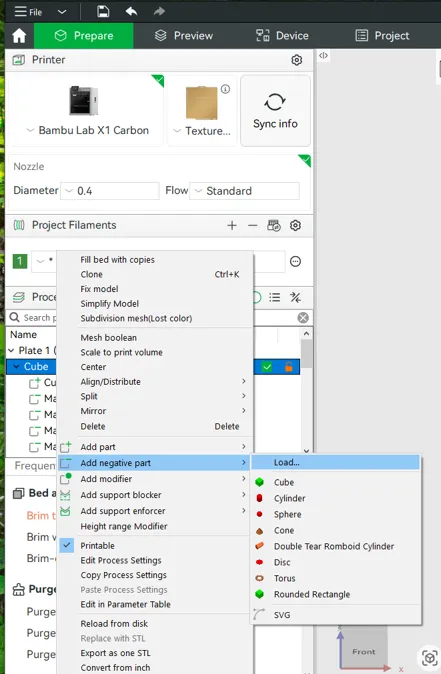This screenshot has width=441, height=674.
Task: Click the object list scroll up arrow
Action: point(306,334)
